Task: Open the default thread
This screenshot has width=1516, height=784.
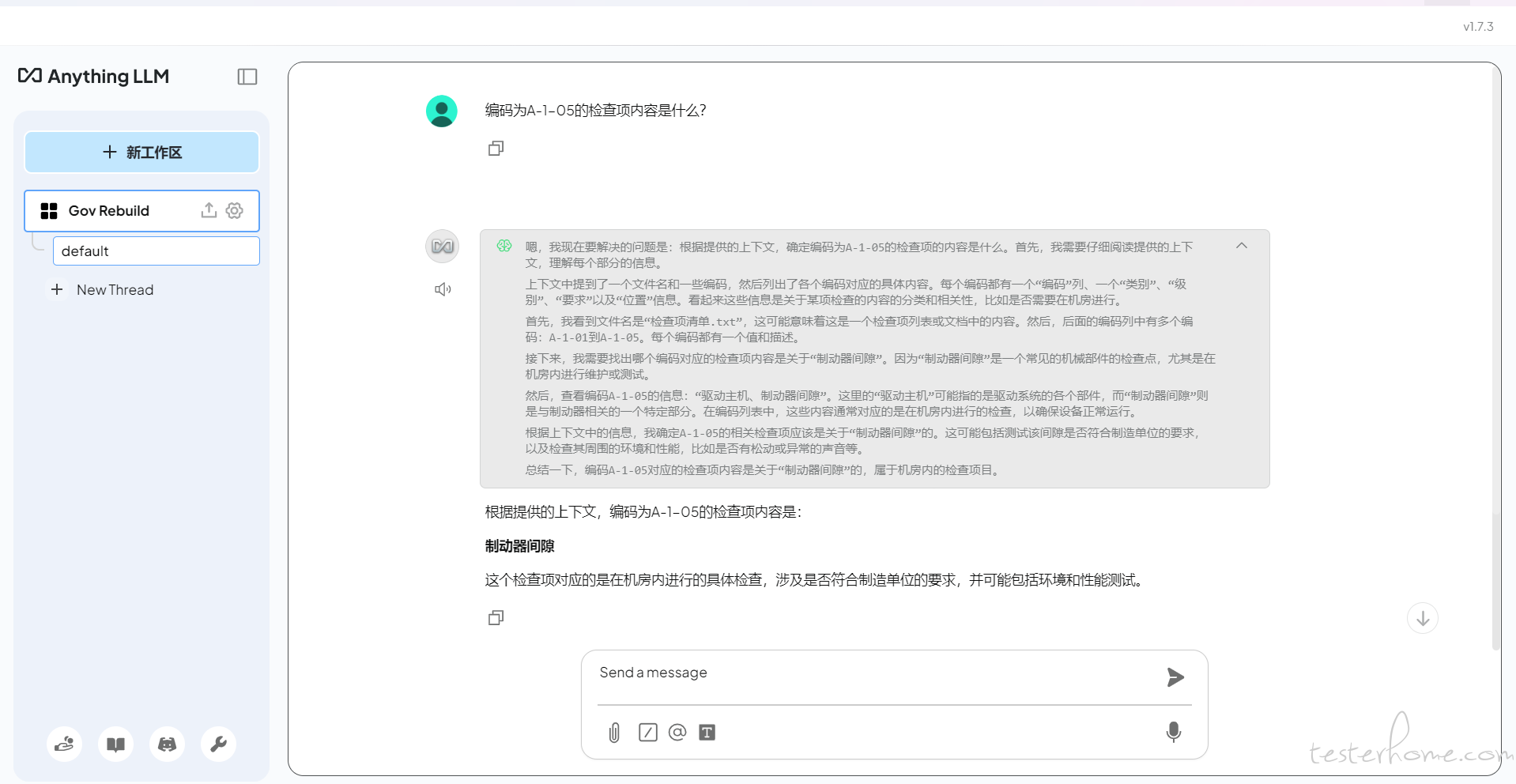Action: 156,251
